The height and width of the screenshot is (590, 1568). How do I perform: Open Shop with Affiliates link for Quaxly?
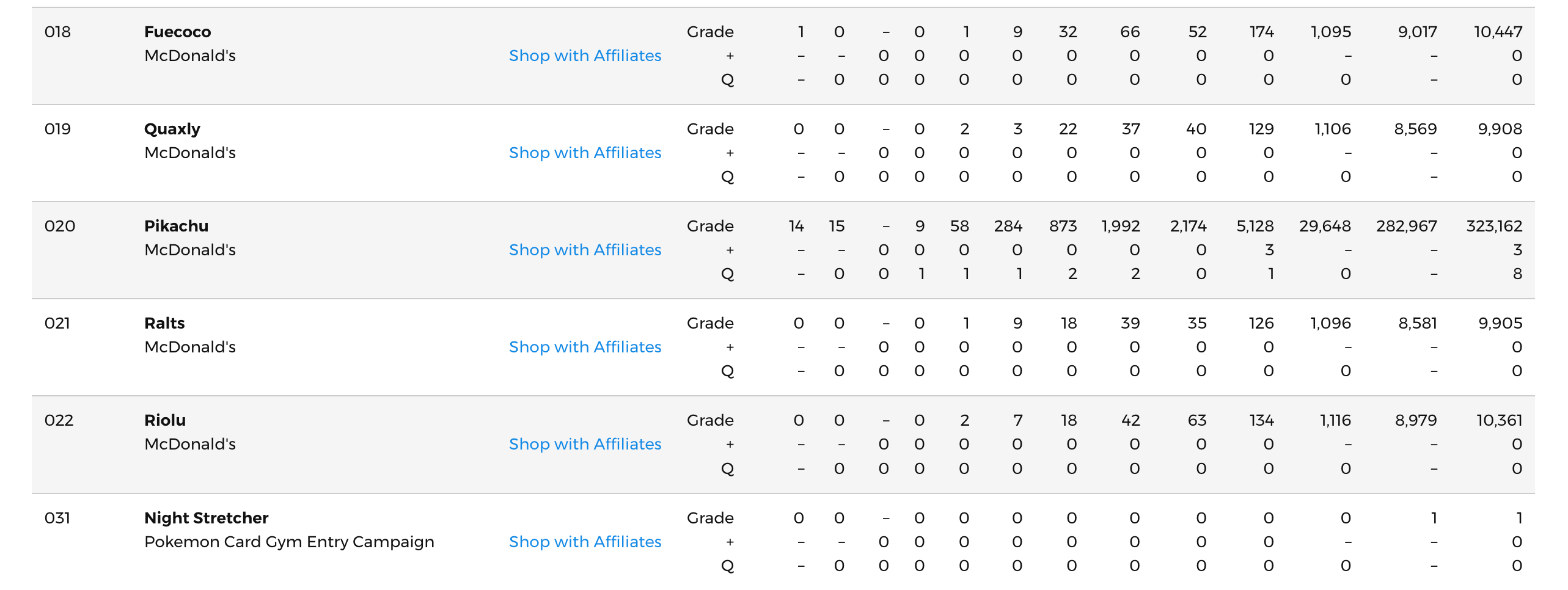tap(585, 153)
